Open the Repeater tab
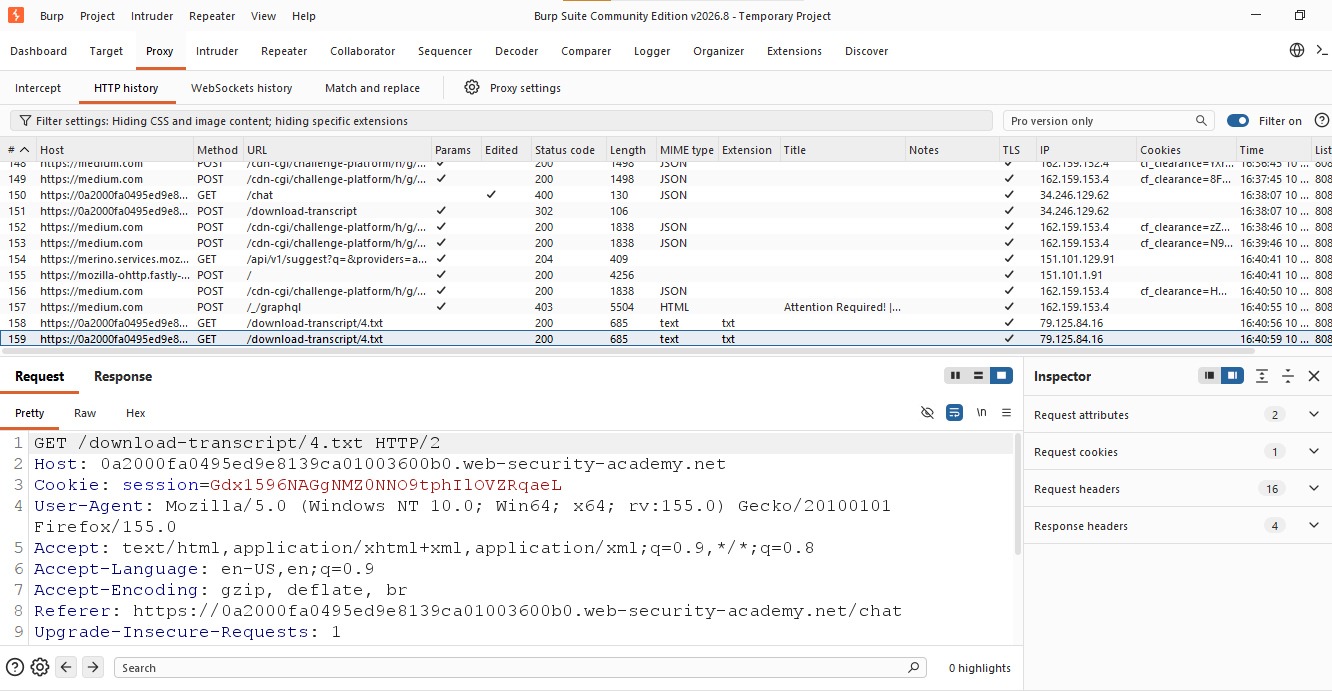 click(284, 51)
